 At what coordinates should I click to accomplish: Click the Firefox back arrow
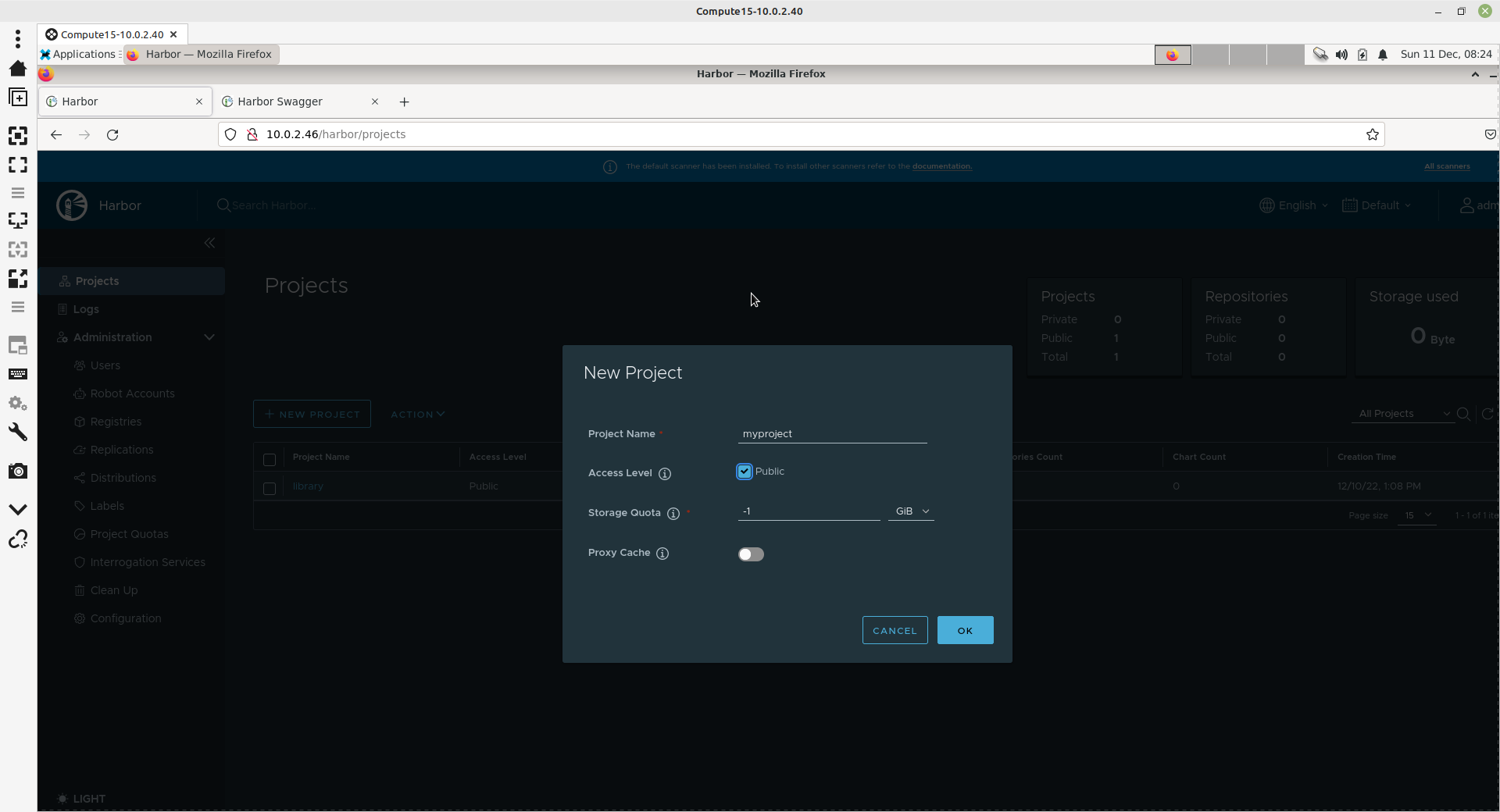56,135
